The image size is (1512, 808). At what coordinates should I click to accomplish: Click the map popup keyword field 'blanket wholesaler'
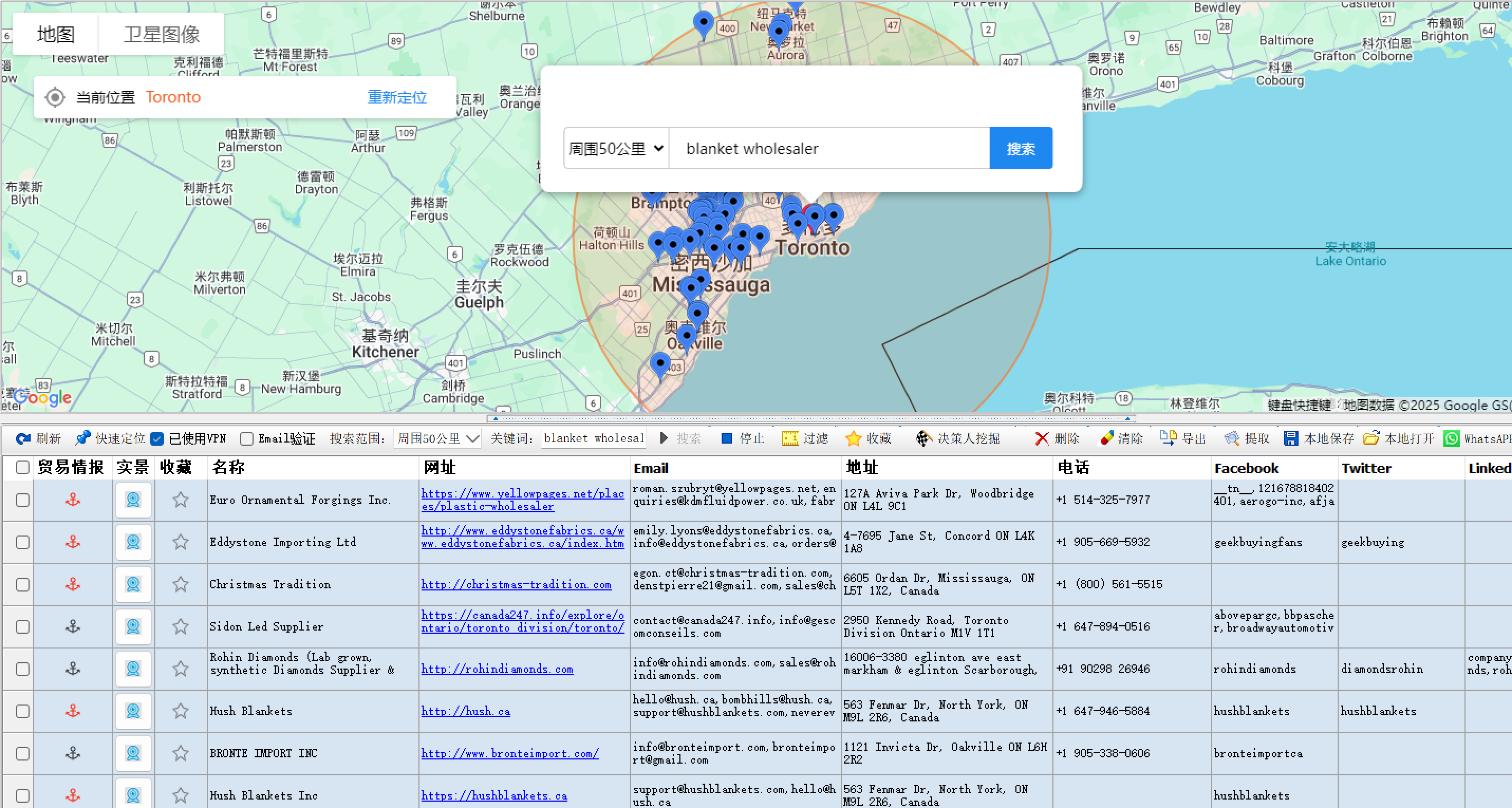829,148
